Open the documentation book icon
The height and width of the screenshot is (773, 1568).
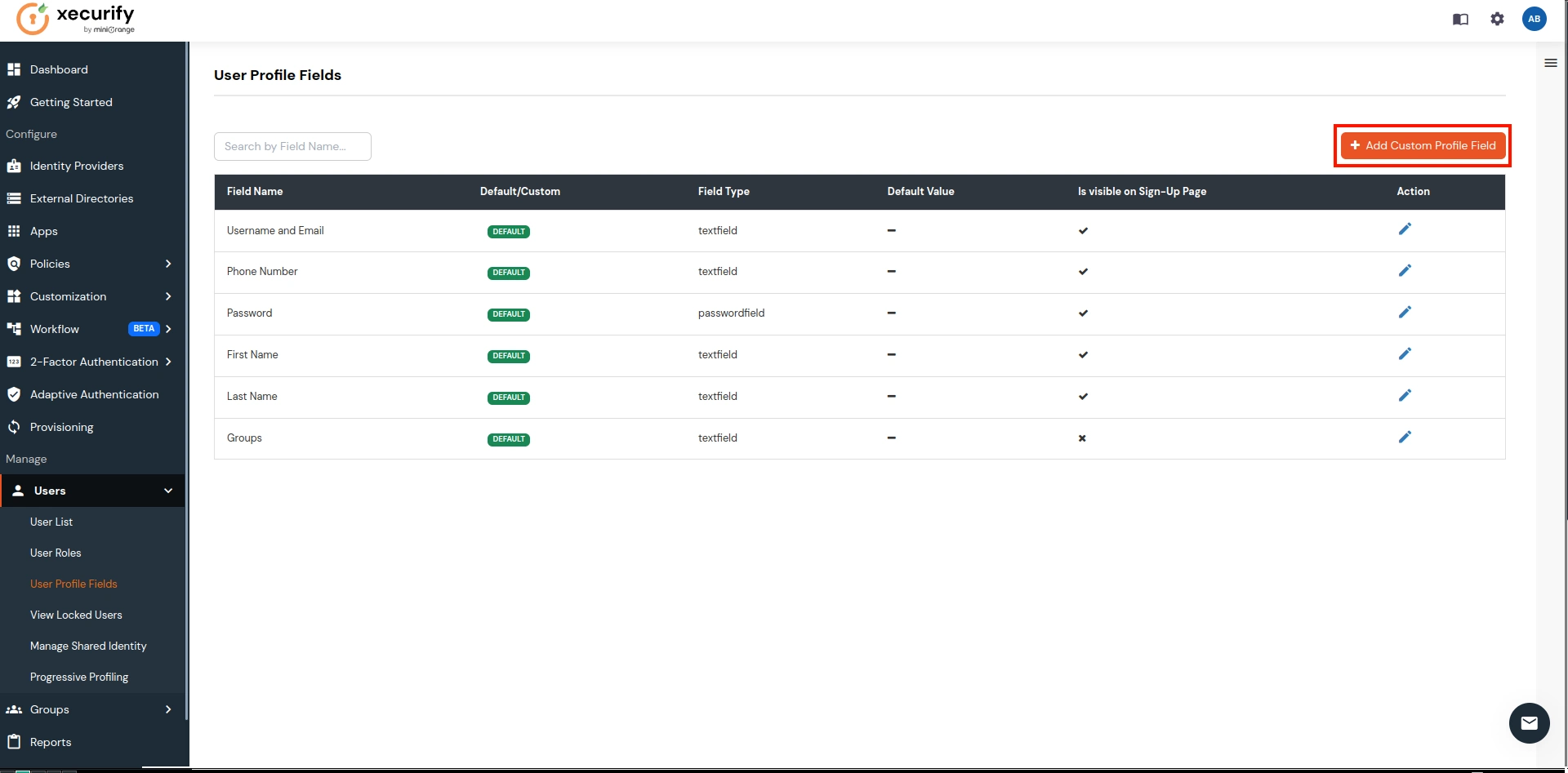1461,19
